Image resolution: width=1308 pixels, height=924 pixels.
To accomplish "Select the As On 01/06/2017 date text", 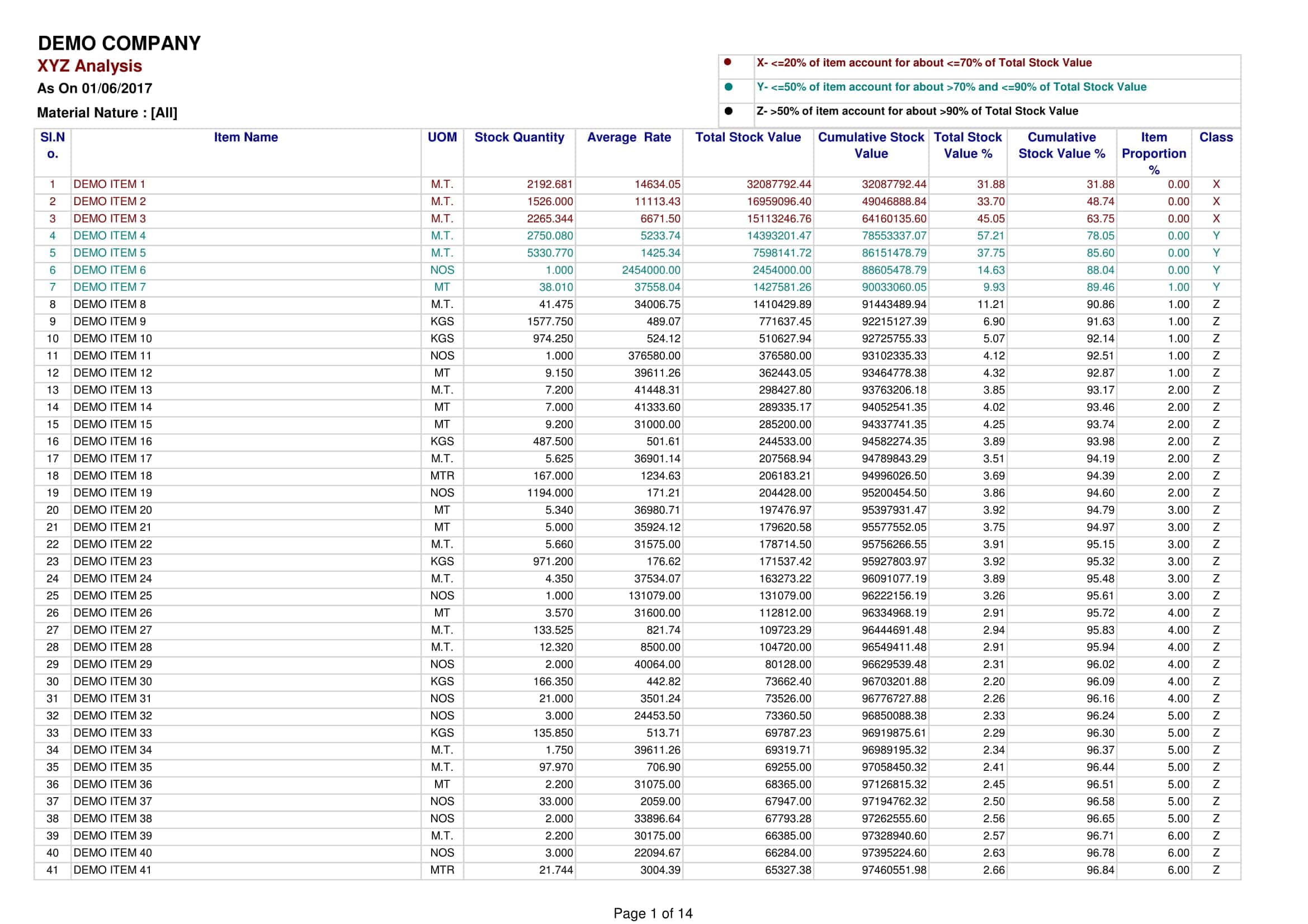I will (x=95, y=88).
